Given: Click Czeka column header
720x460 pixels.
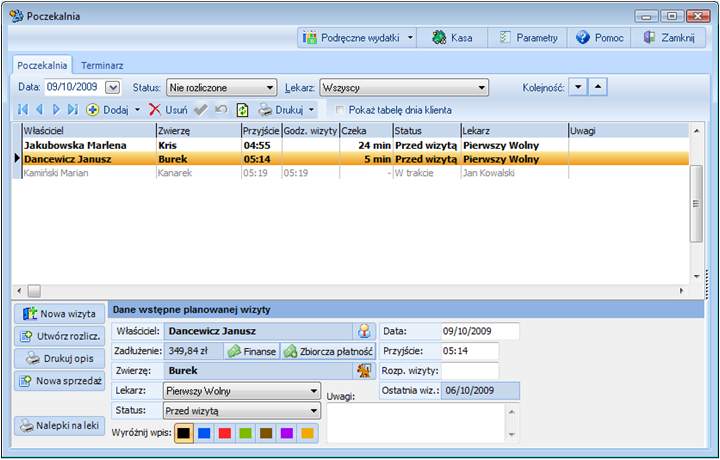Looking at the screenshot, I should pos(366,131).
